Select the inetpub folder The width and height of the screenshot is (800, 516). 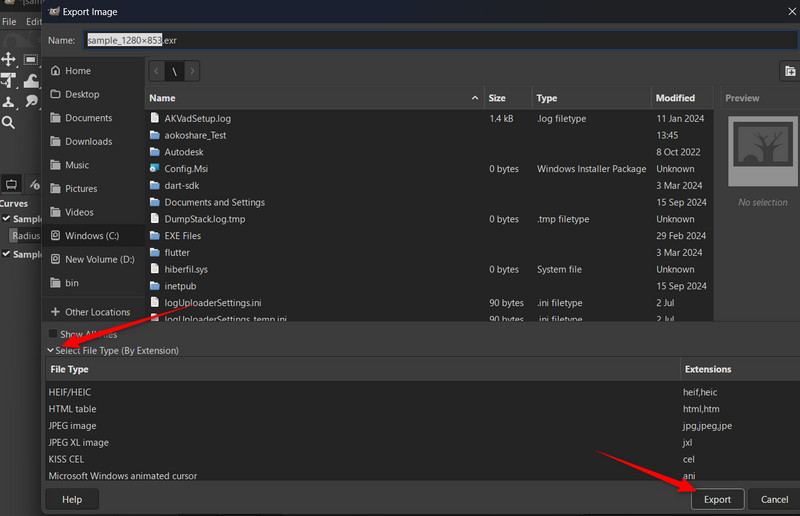(429, 286)
